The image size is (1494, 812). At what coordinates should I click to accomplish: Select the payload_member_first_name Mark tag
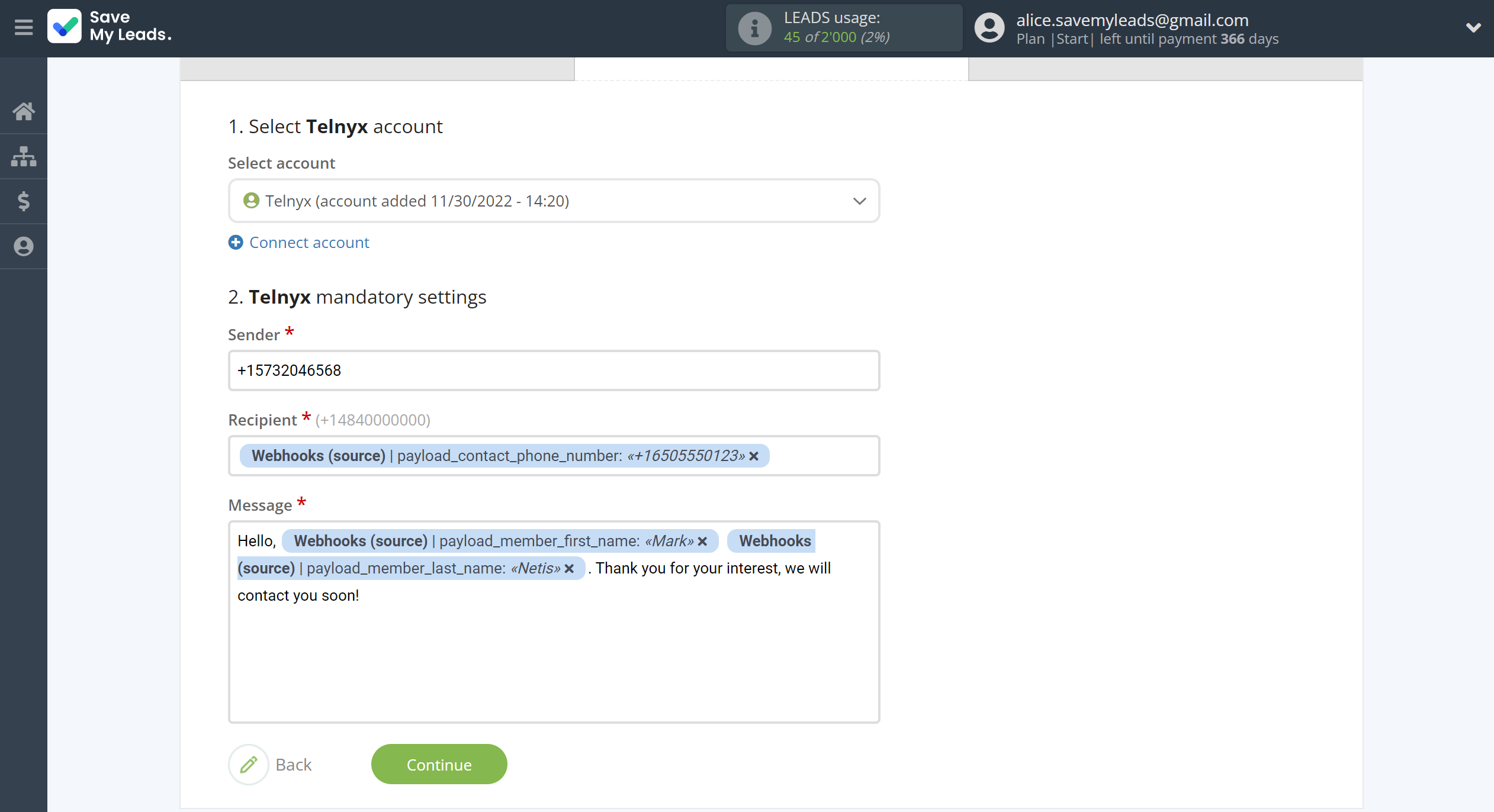(500, 541)
